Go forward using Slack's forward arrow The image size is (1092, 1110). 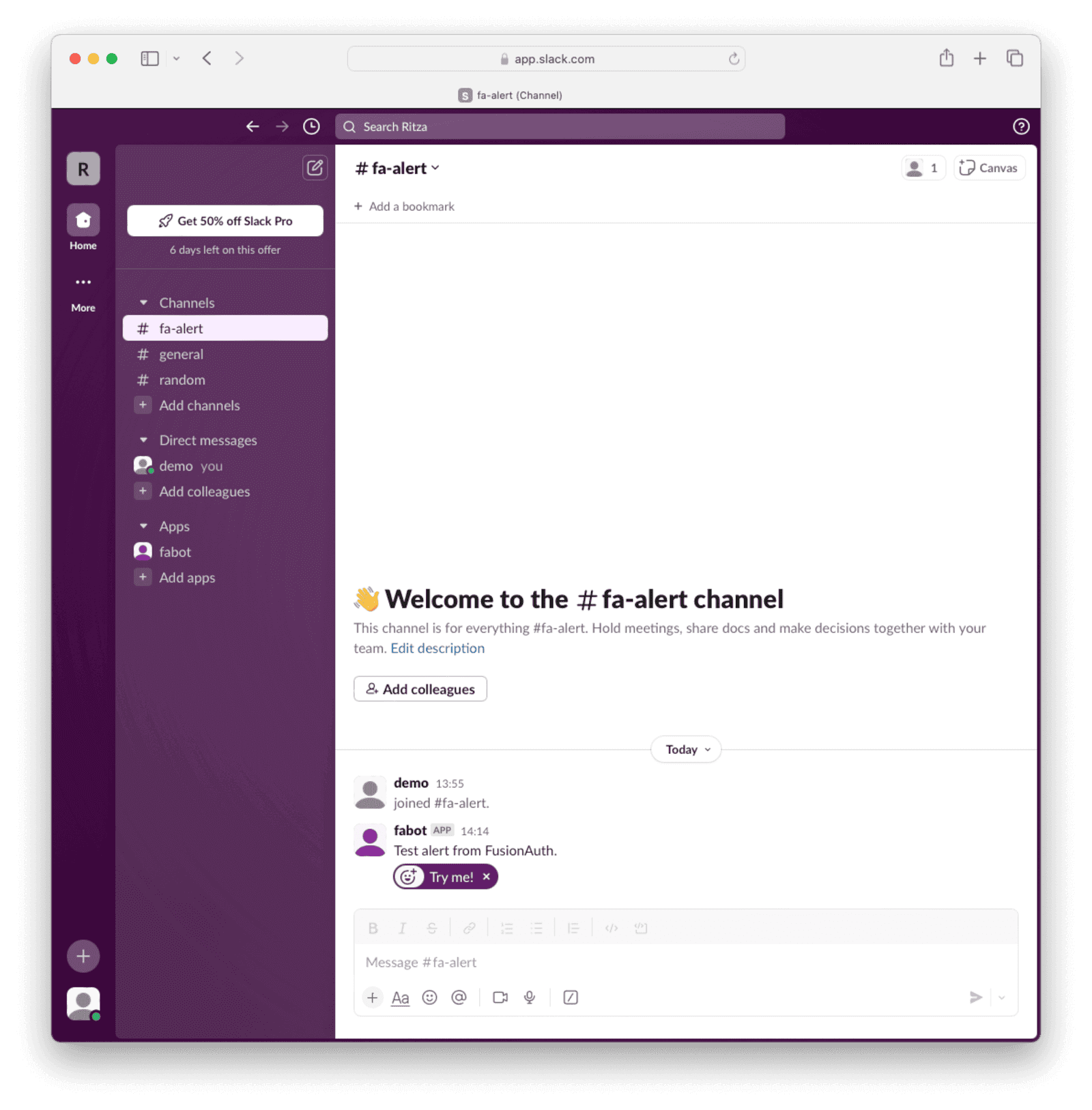point(282,126)
